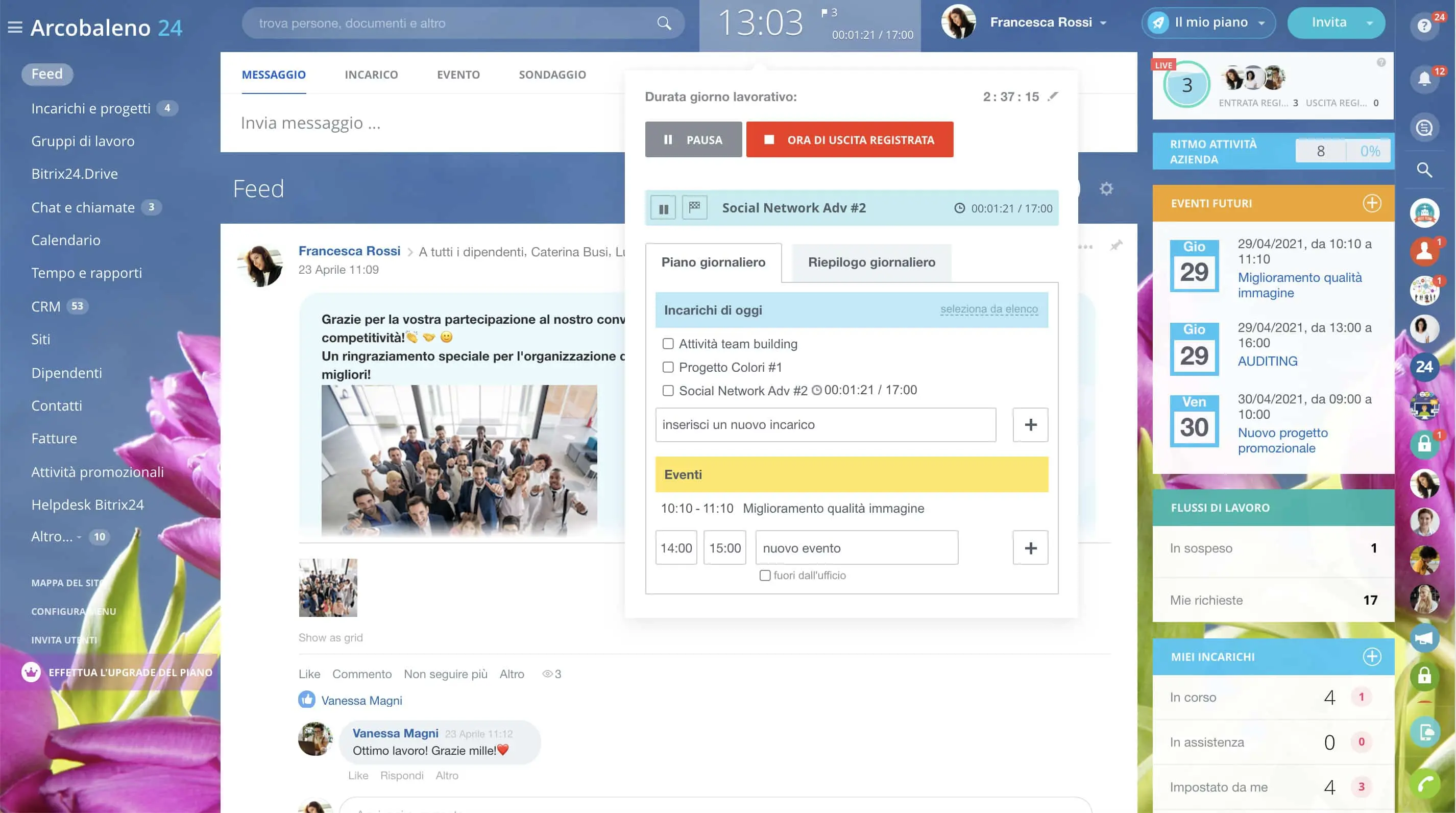
Task: Click the megaphone announcement icon
Action: click(1424, 638)
